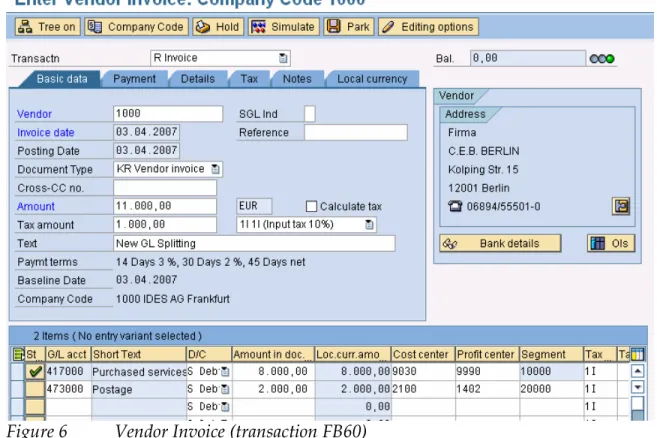The height and width of the screenshot is (438, 657).
Task: Click Hold to hold the document
Action: tap(218, 27)
